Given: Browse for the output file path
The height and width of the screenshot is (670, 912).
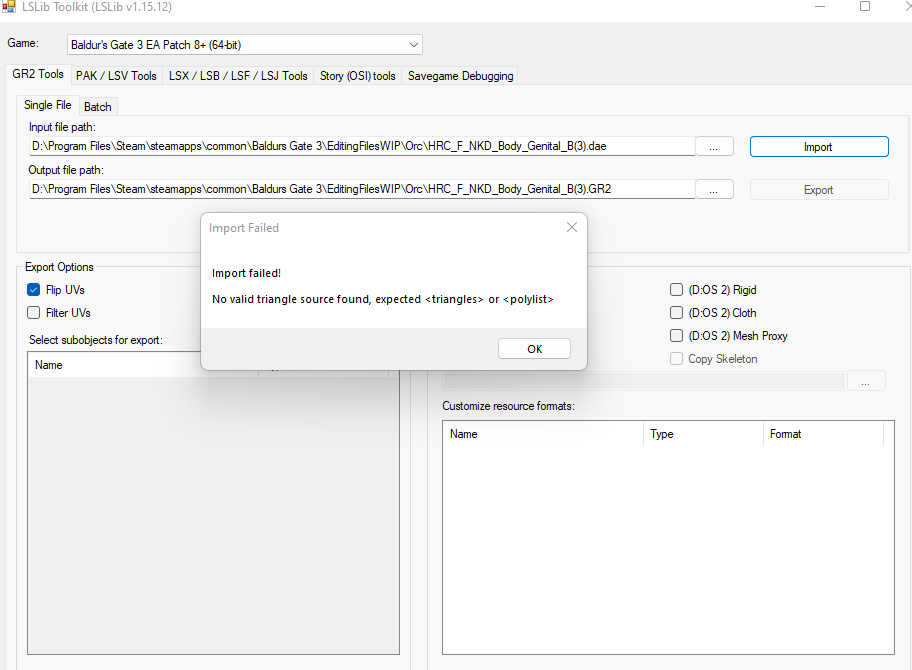Looking at the screenshot, I should click(x=714, y=190).
